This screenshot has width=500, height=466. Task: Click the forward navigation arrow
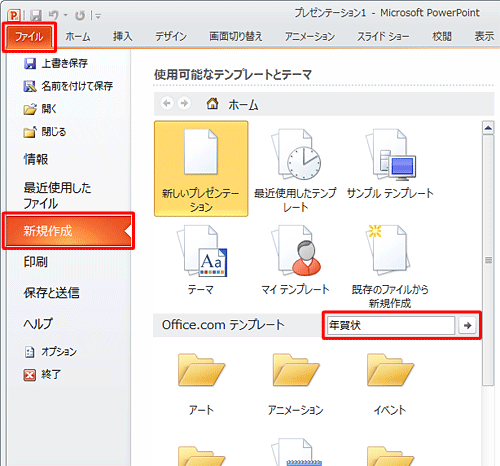[184, 103]
